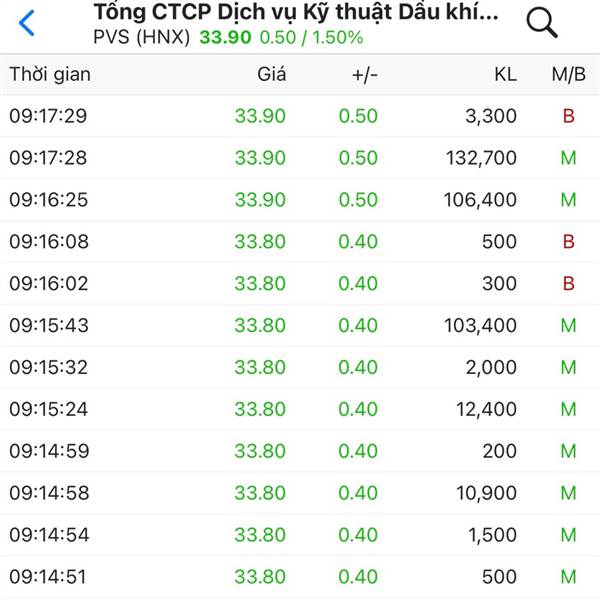Sort by Giá column header

pos(271,74)
